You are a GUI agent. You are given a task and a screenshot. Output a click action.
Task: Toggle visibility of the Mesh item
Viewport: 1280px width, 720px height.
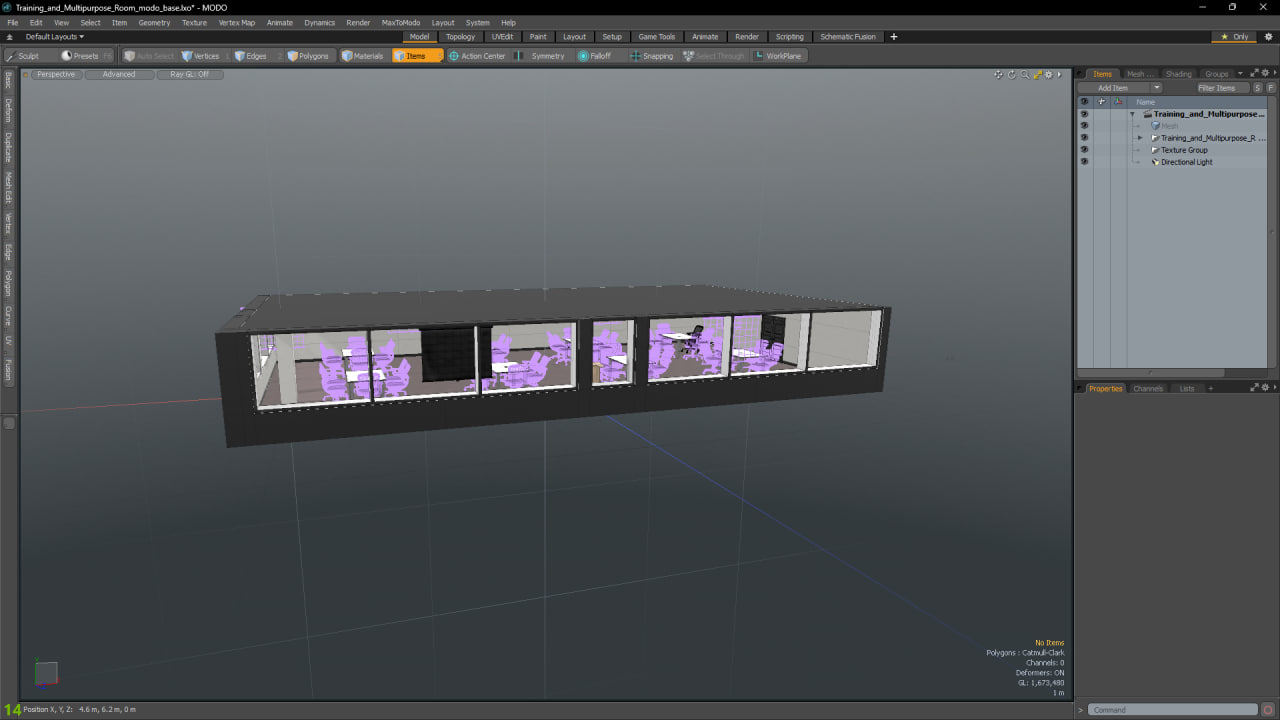tap(1084, 126)
